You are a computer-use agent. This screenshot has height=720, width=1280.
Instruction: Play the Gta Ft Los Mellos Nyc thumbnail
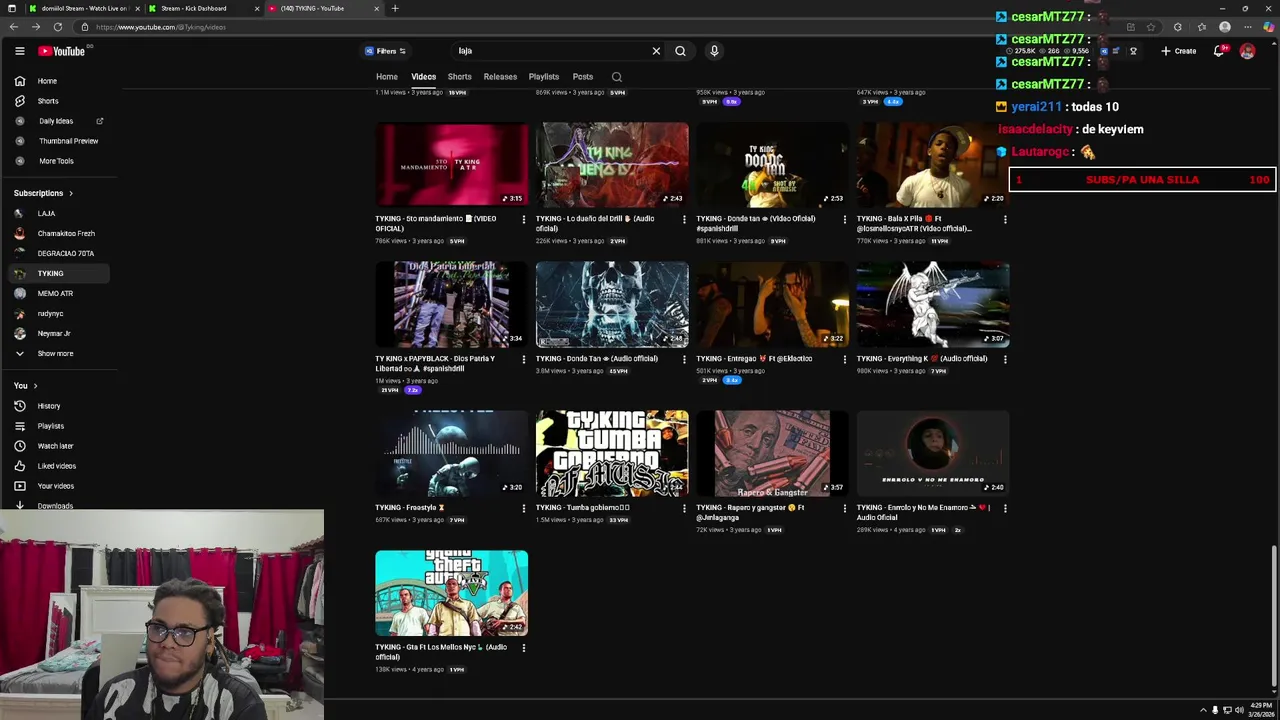coord(451,593)
